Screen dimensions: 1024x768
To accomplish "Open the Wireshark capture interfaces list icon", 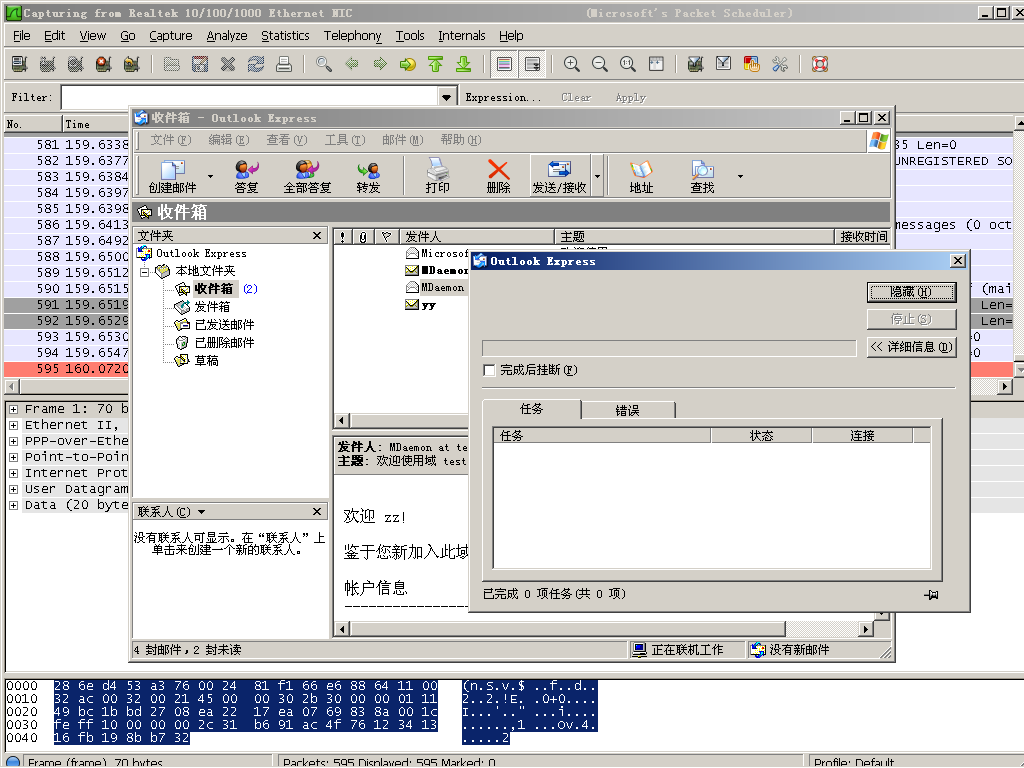I will (x=20, y=64).
